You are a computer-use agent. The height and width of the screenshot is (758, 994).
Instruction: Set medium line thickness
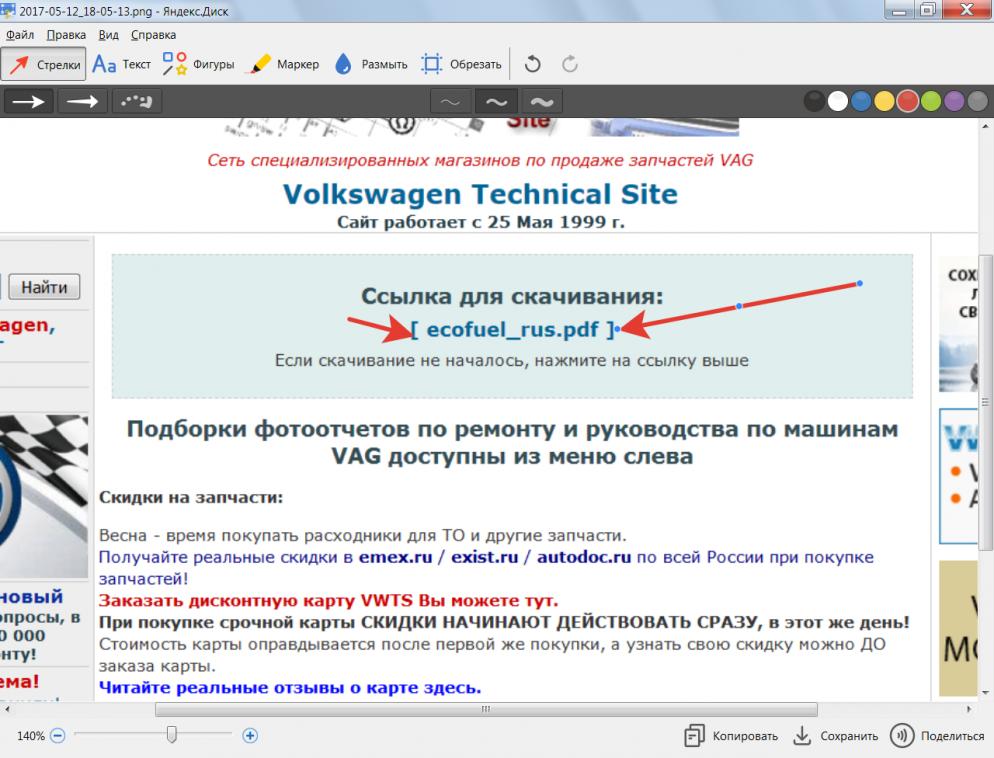(496, 101)
